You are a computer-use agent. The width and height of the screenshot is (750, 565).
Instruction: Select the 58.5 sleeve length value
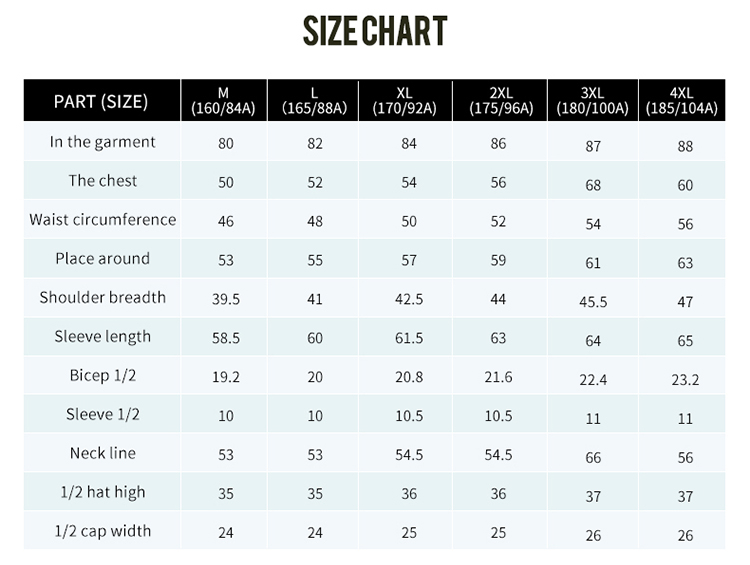pos(225,339)
